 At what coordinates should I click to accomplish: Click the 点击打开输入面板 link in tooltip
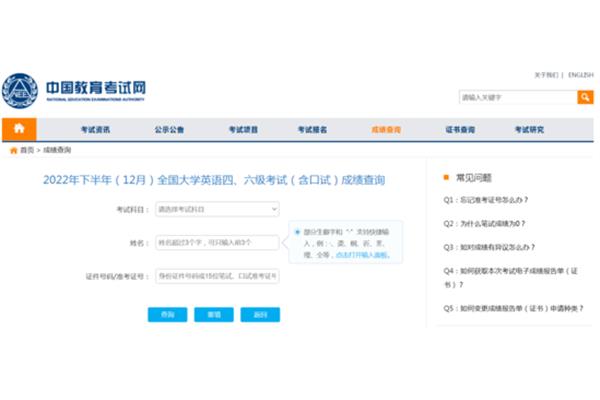(x=362, y=255)
